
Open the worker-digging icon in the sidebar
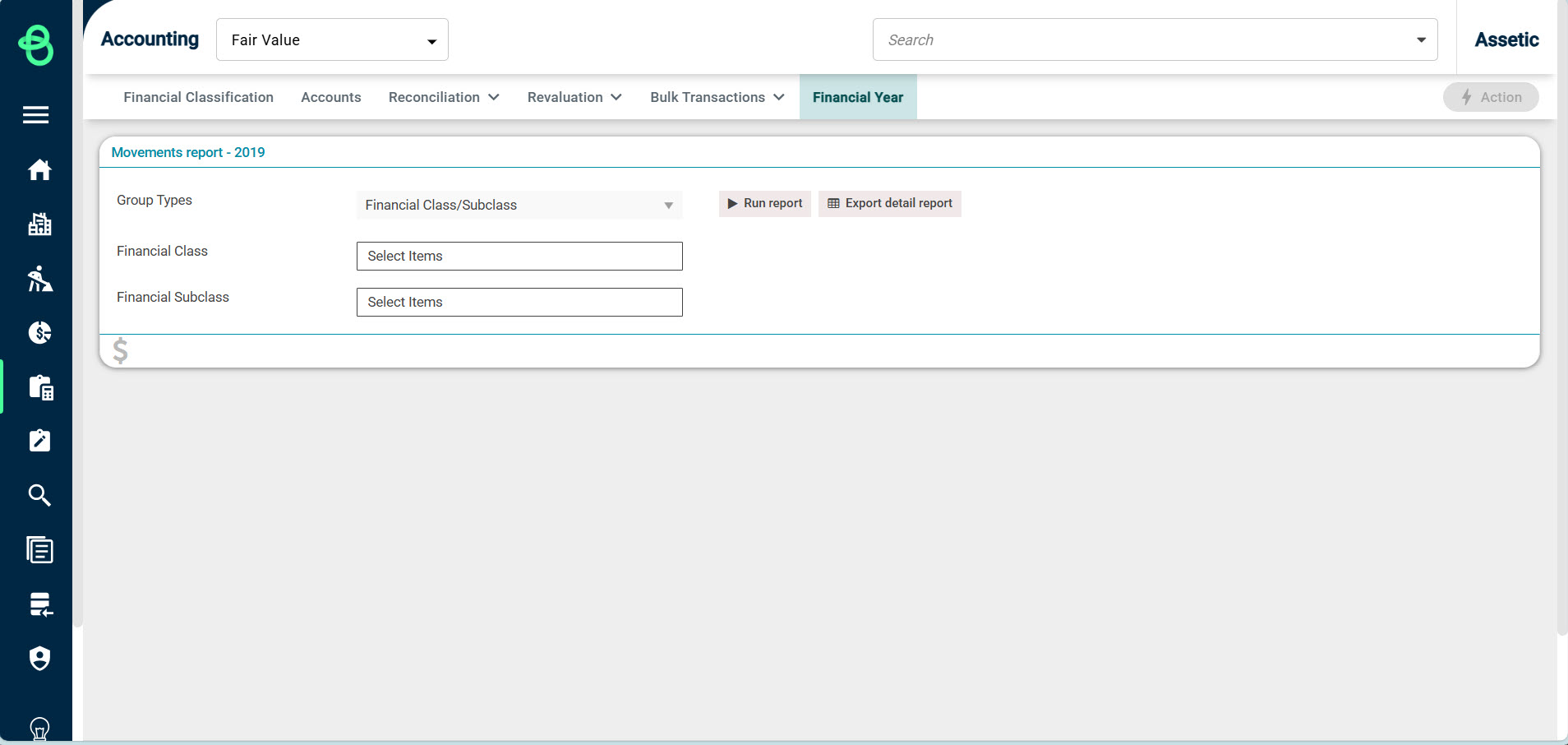click(x=39, y=280)
